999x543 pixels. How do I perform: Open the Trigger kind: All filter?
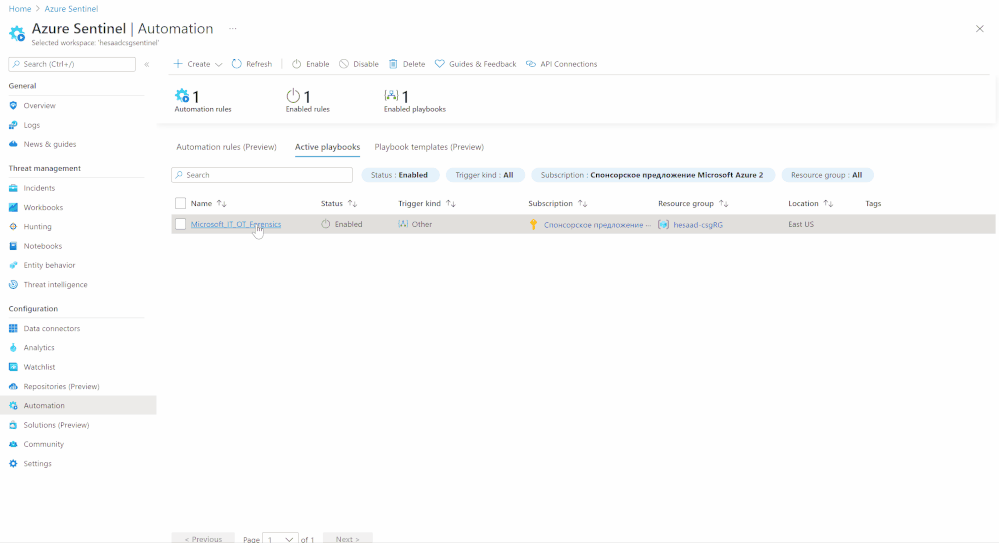point(484,175)
